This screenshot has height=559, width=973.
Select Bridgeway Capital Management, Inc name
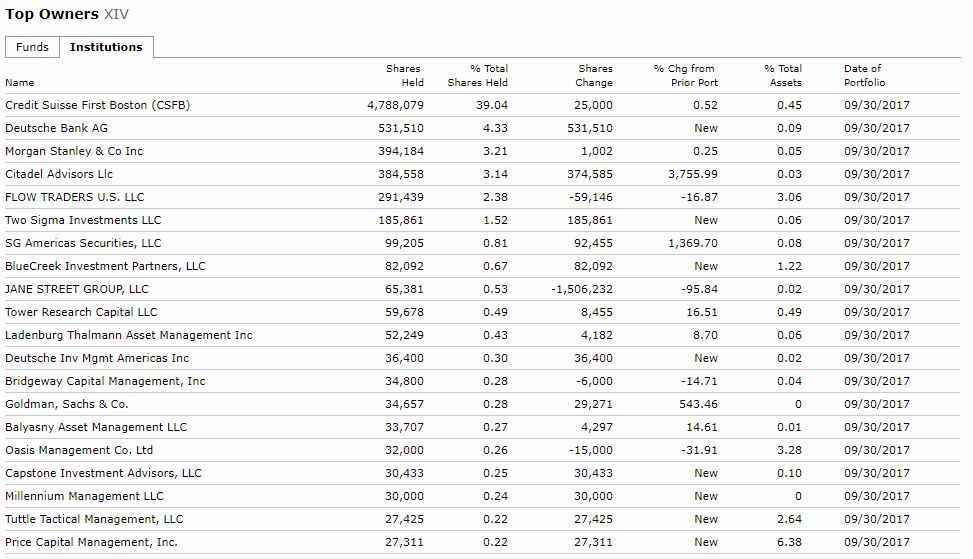point(105,381)
